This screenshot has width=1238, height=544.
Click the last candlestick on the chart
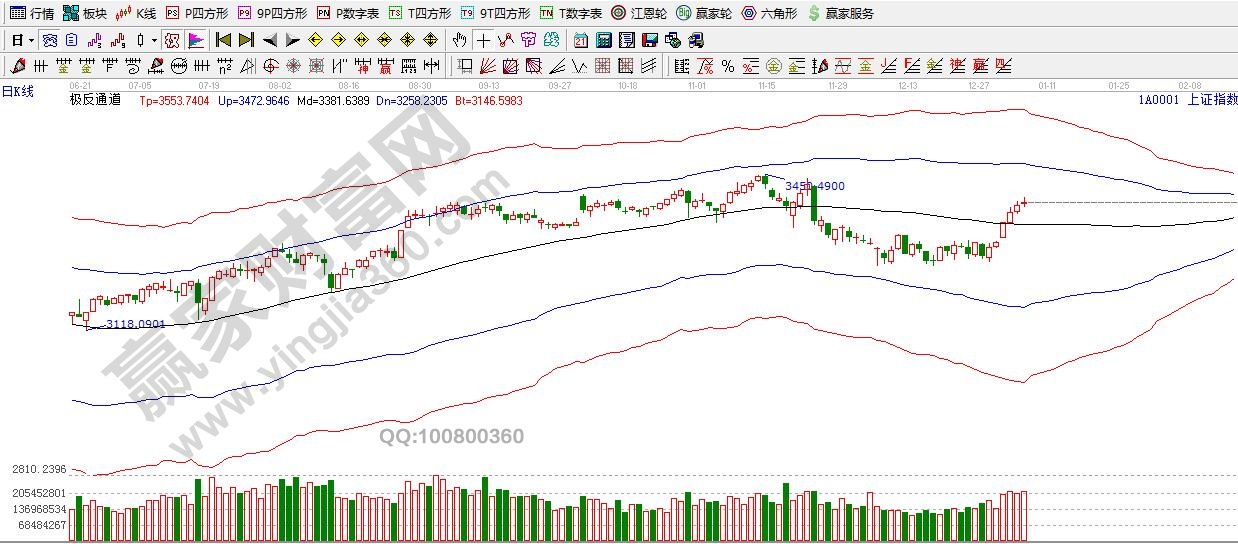click(1024, 202)
